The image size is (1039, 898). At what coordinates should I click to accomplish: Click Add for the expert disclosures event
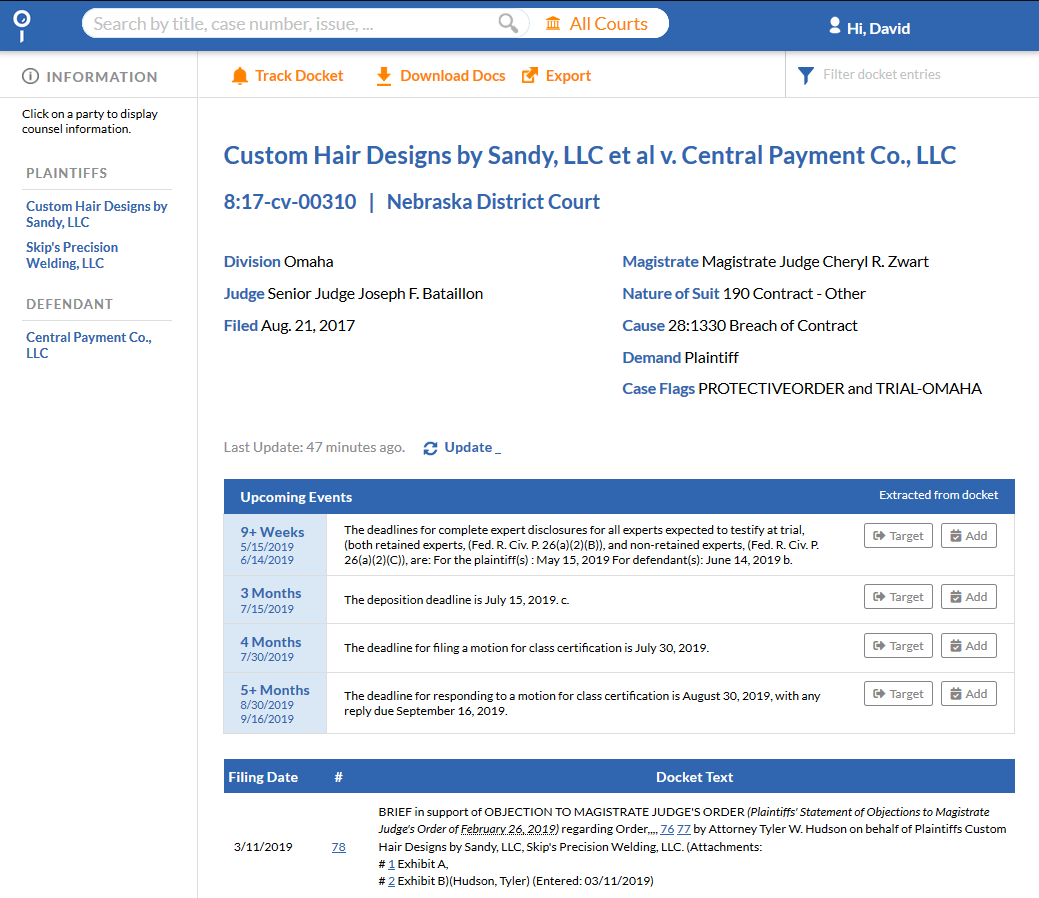(x=968, y=536)
